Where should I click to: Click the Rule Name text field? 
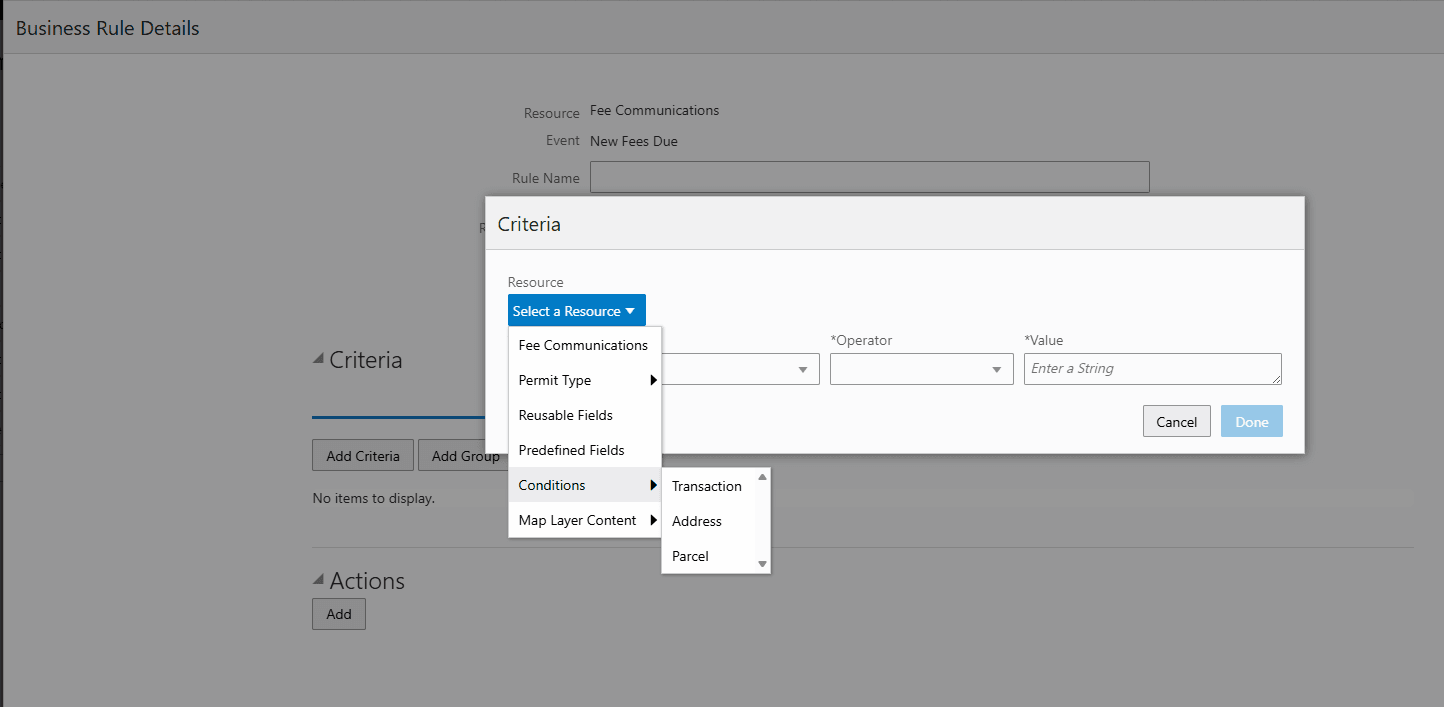tap(869, 177)
